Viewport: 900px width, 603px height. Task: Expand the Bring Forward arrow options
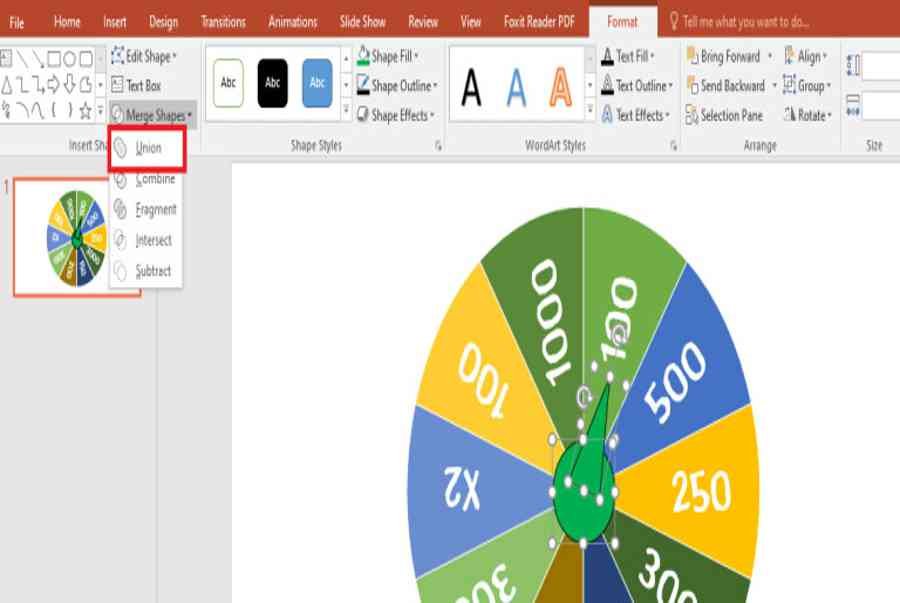pyautogui.click(x=770, y=56)
